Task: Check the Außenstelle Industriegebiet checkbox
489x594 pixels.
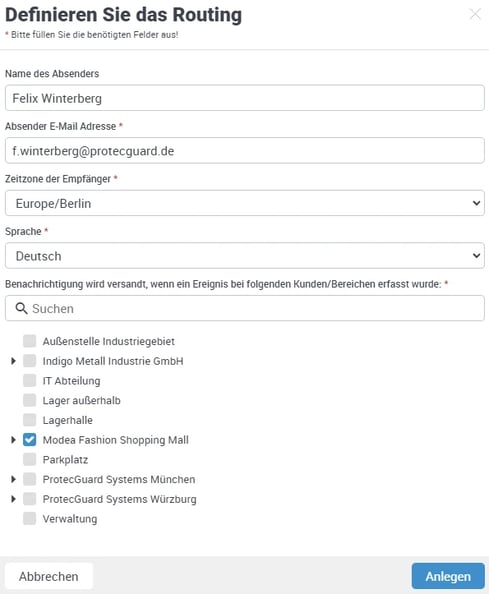Action: 30,341
